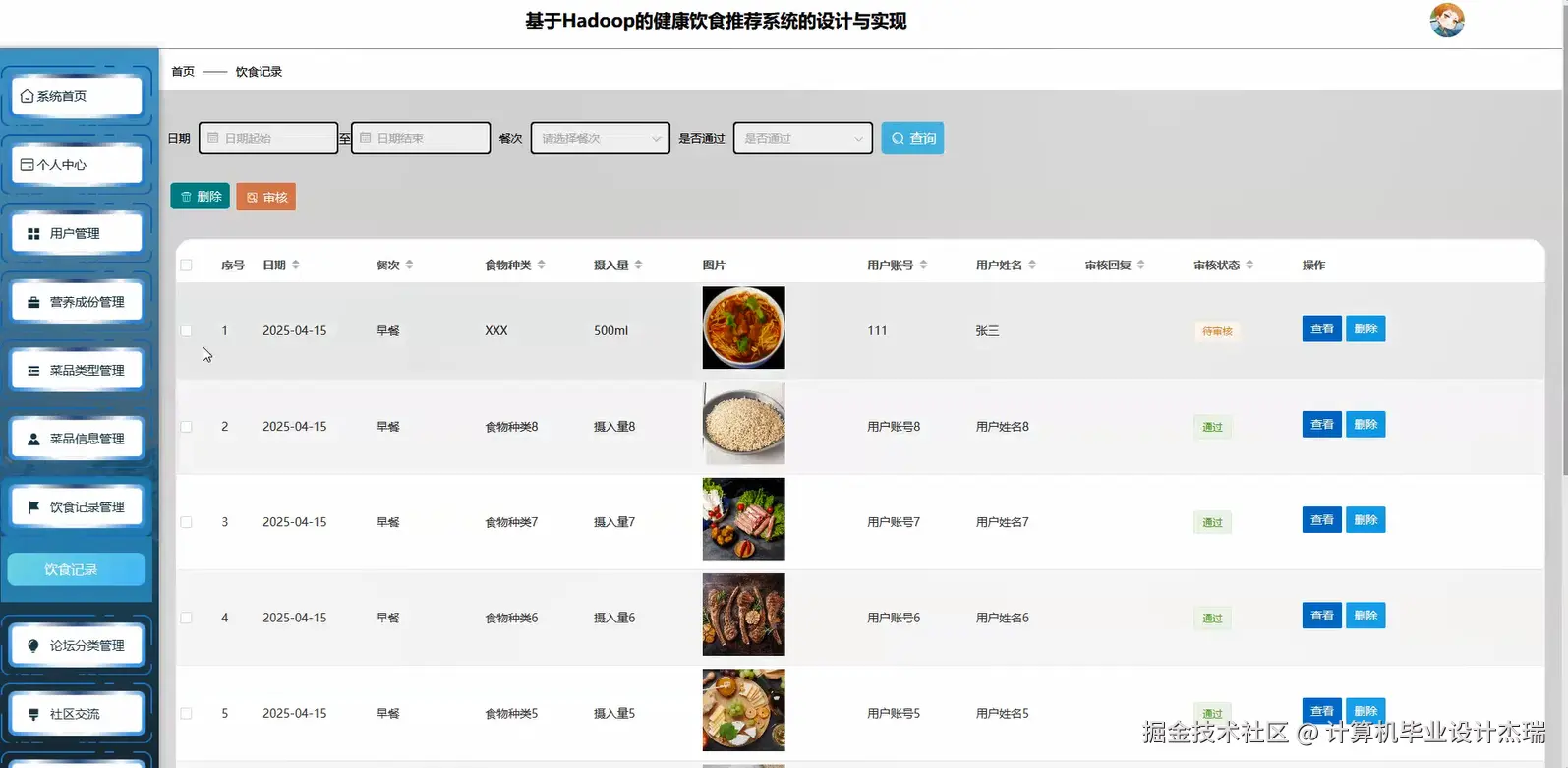
Task: Click the 500ml intake cell
Action: click(x=610, y=330)
